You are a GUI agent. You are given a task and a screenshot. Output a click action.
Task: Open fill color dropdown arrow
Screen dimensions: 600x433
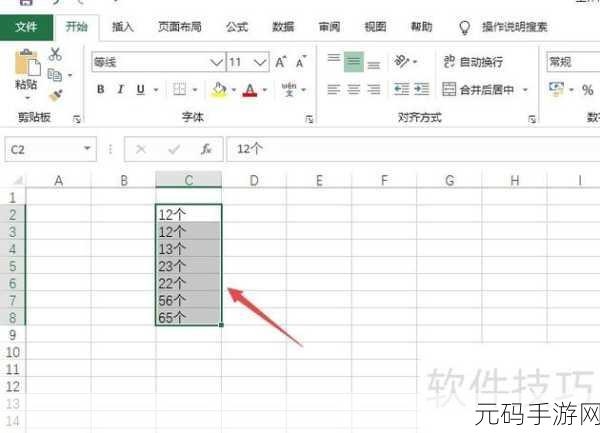233,90
